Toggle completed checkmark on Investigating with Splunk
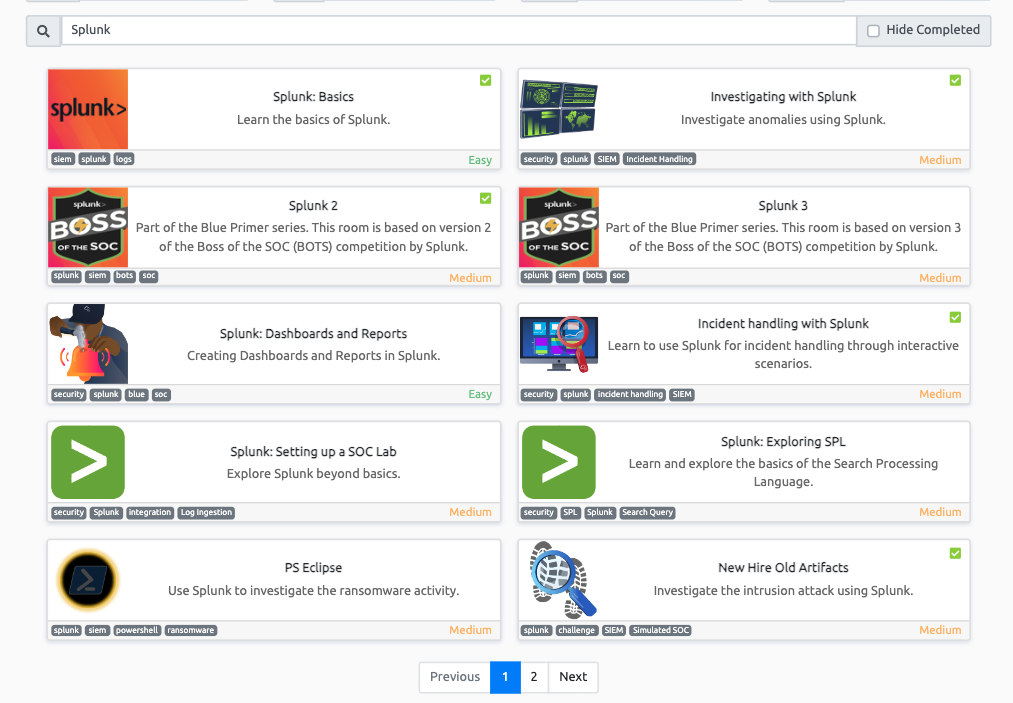The height and width of the screenshot is (703, 1013). (955, 80)
